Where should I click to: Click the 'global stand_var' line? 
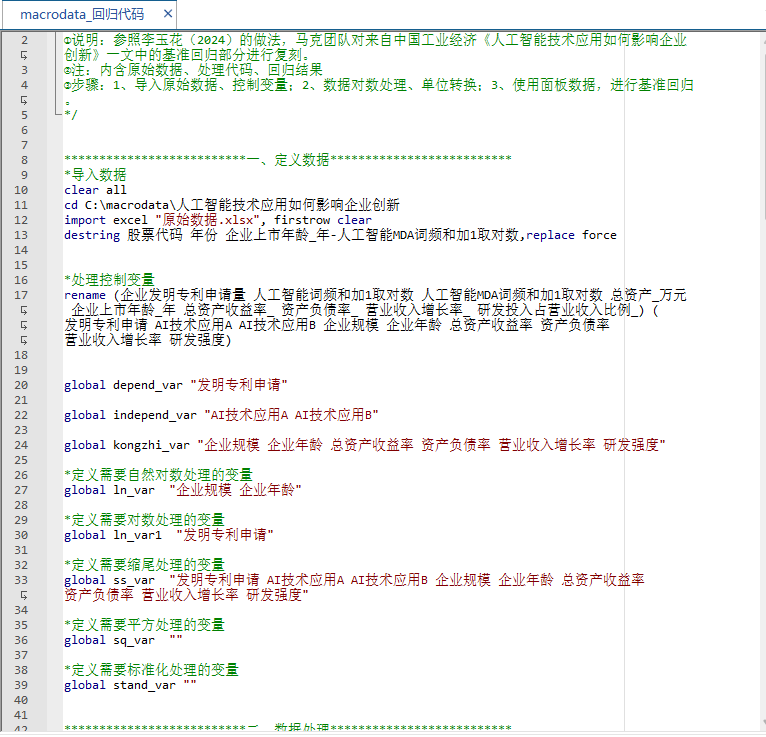pyautogui.click(x=130, y=685)
